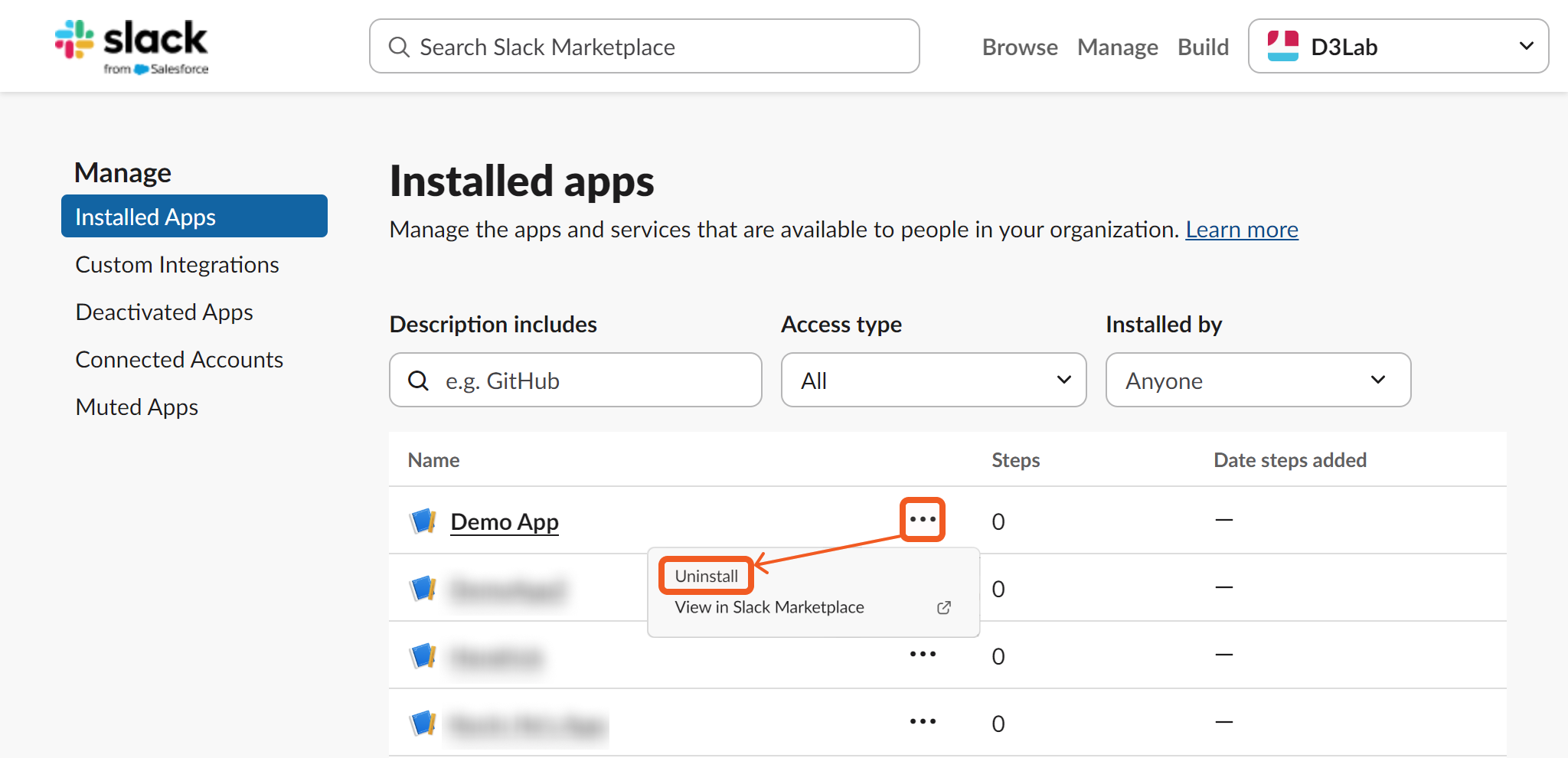Open Muted Apps in sidebar
1568x758 pixels.
(x=136, y=407)
